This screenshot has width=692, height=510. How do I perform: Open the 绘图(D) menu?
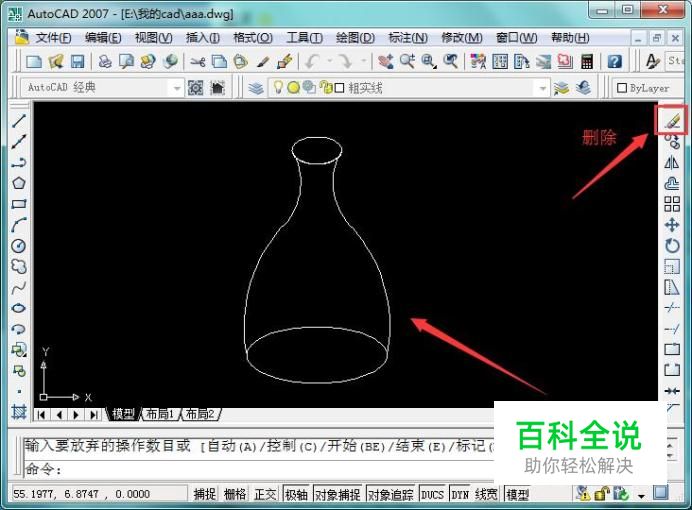pos(355,38)
